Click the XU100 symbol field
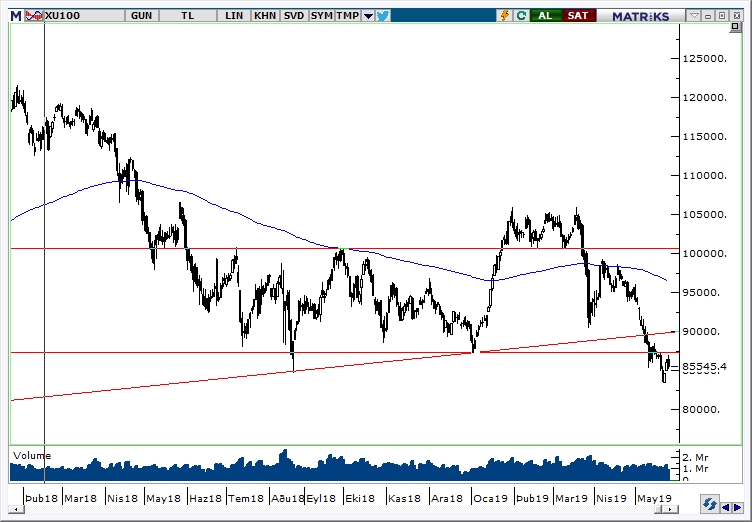The image size is (752, 522). click(x=85, y=16)
